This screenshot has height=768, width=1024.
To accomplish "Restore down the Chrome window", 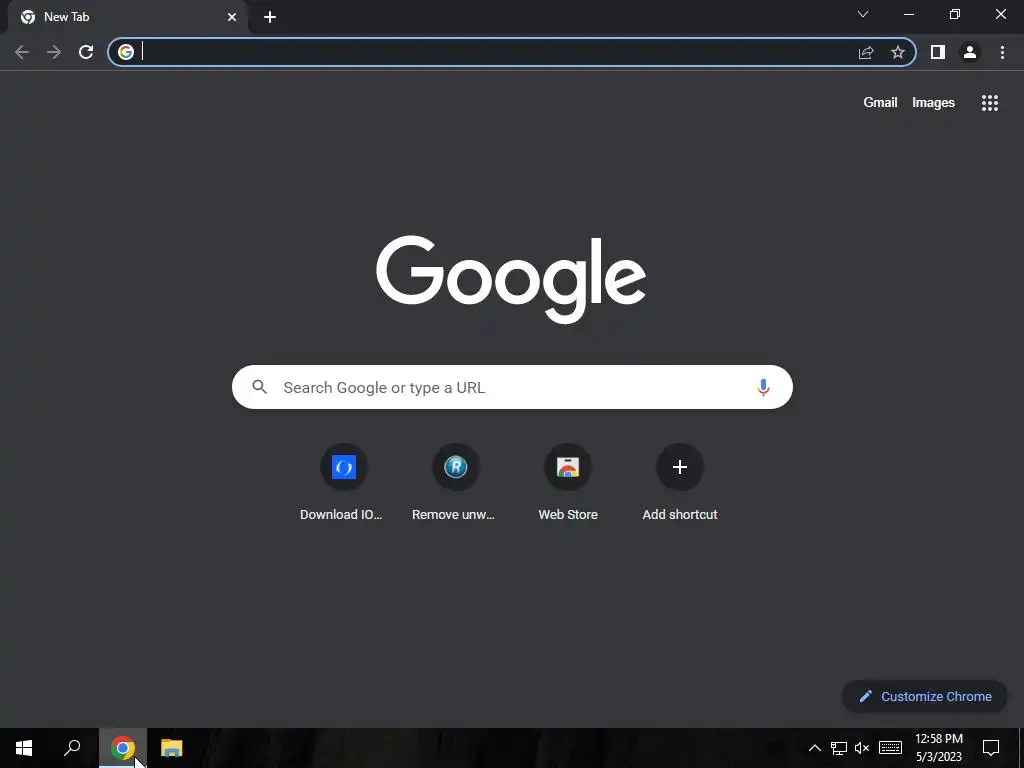I will click(955, 14).
